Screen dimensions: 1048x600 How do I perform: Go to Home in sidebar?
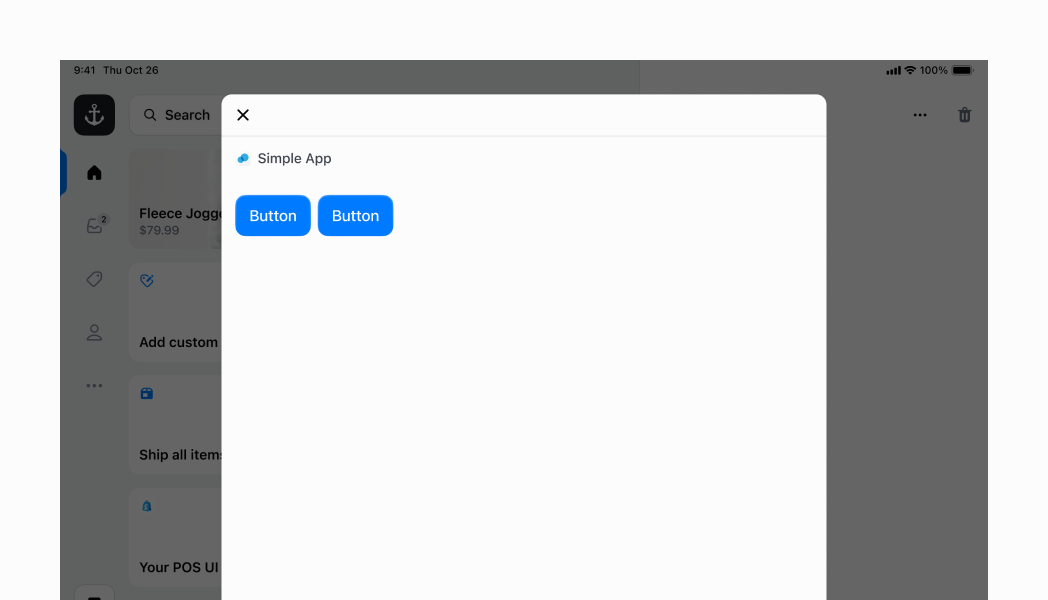pos(94,173)
